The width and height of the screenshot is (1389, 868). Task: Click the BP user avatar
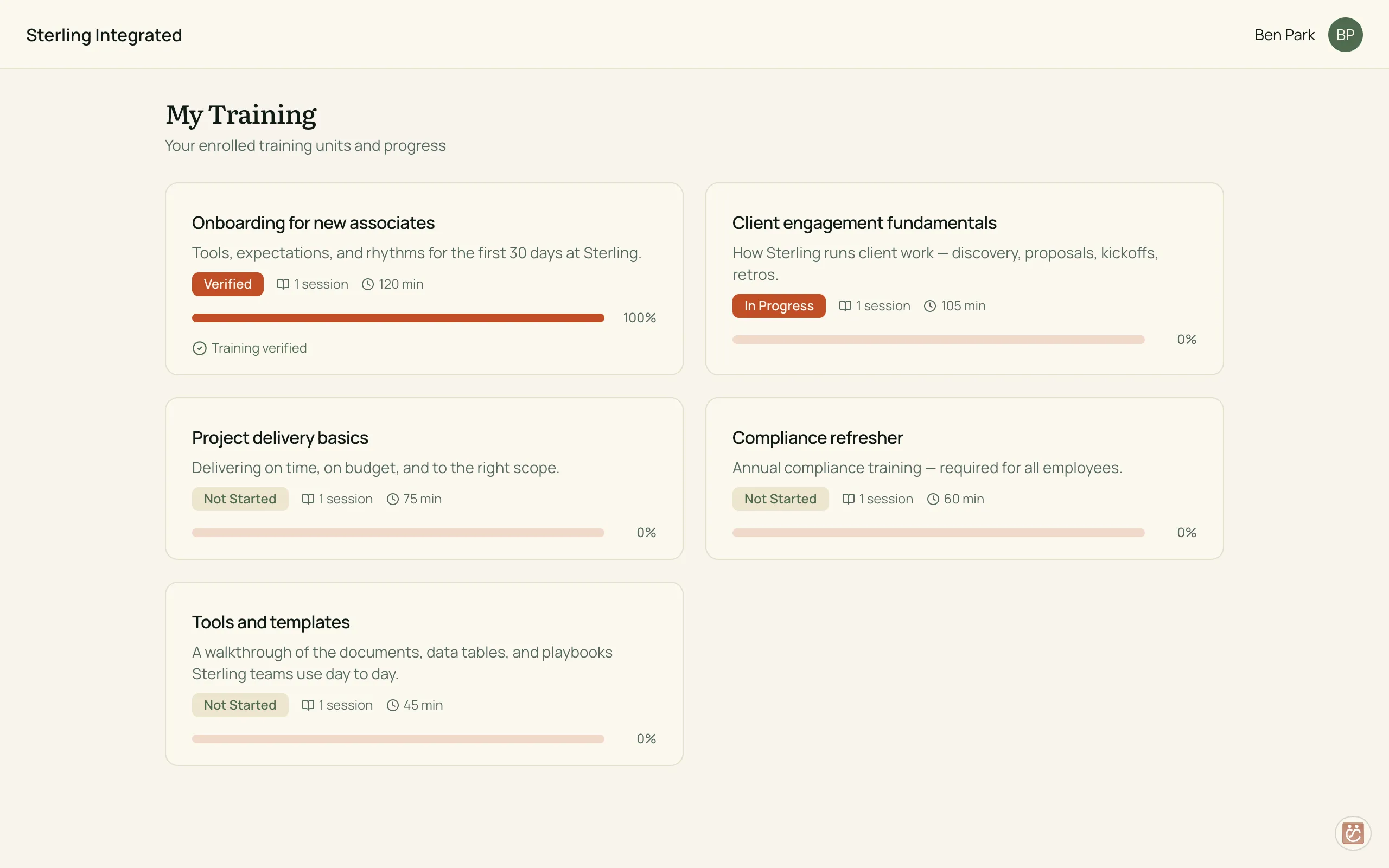(x=1345, y=34)
